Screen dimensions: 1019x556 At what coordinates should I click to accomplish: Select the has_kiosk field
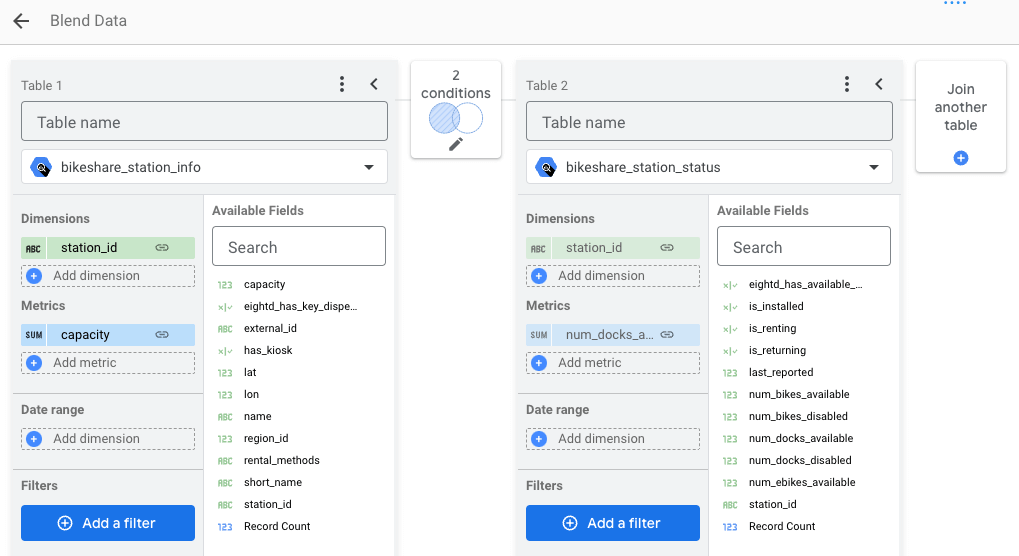click(268, 351)
